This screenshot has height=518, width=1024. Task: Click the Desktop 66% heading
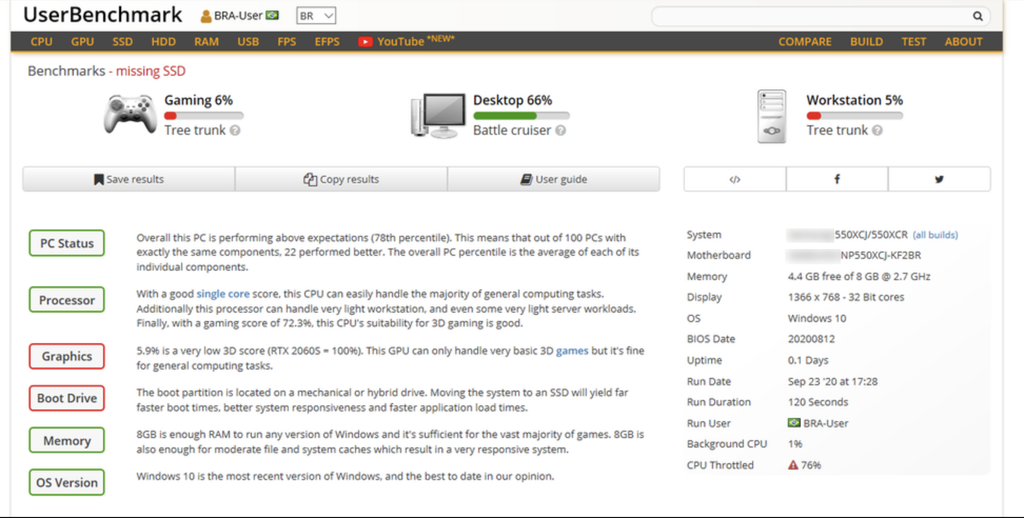tap(513, 100)
